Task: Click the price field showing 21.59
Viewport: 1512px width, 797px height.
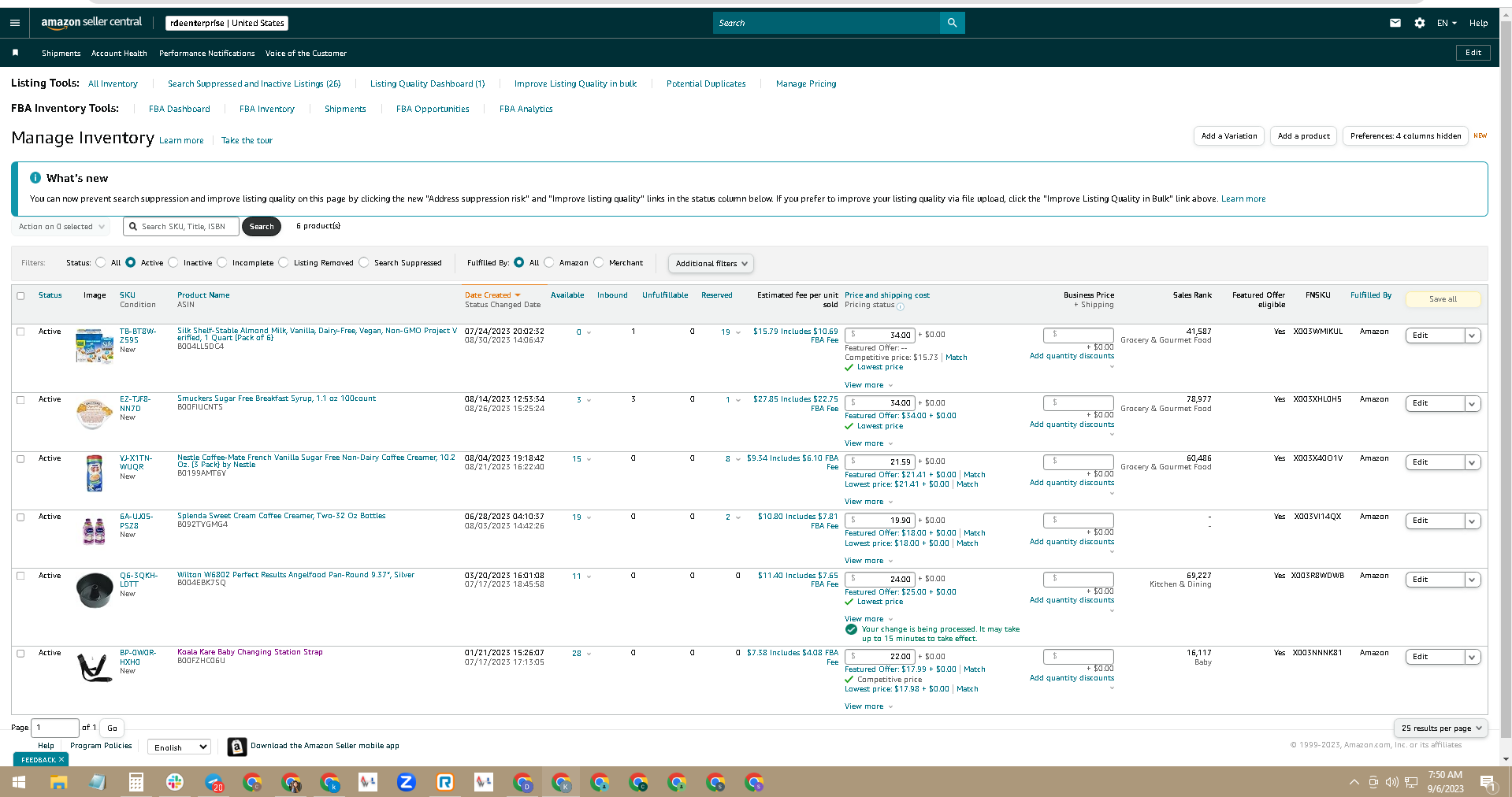Action: [x=880, y=462]
